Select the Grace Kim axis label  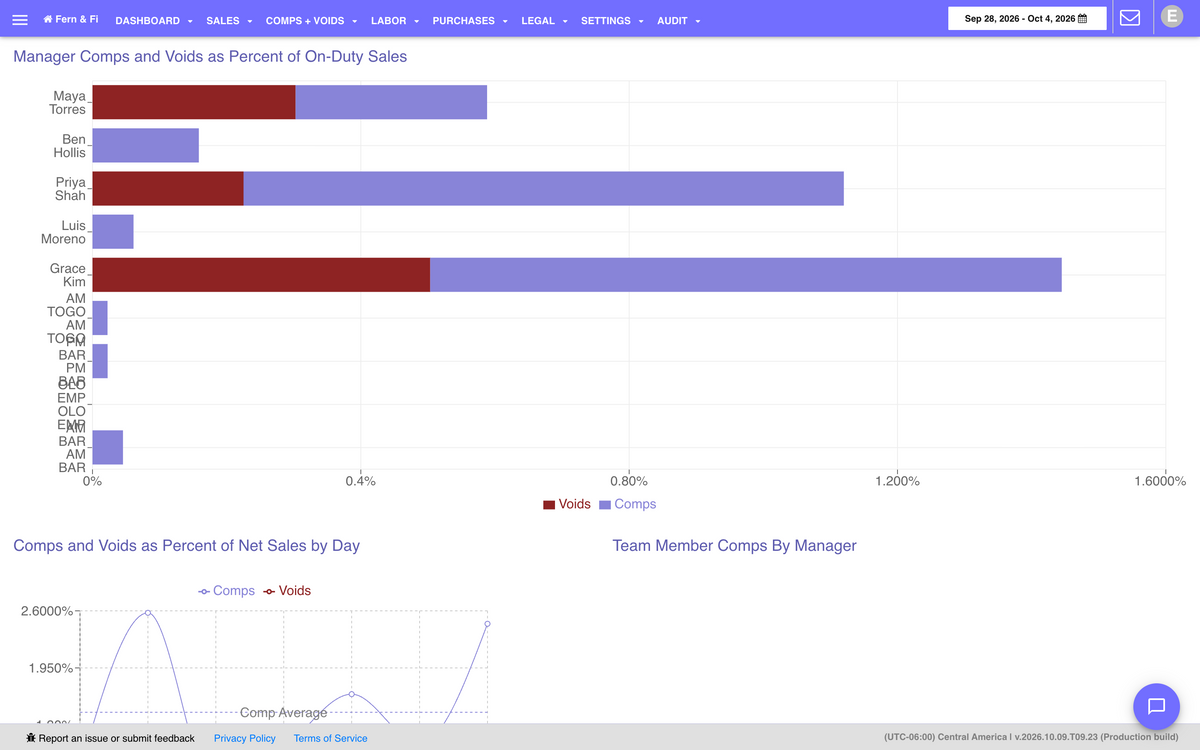(x=68, y=275)
